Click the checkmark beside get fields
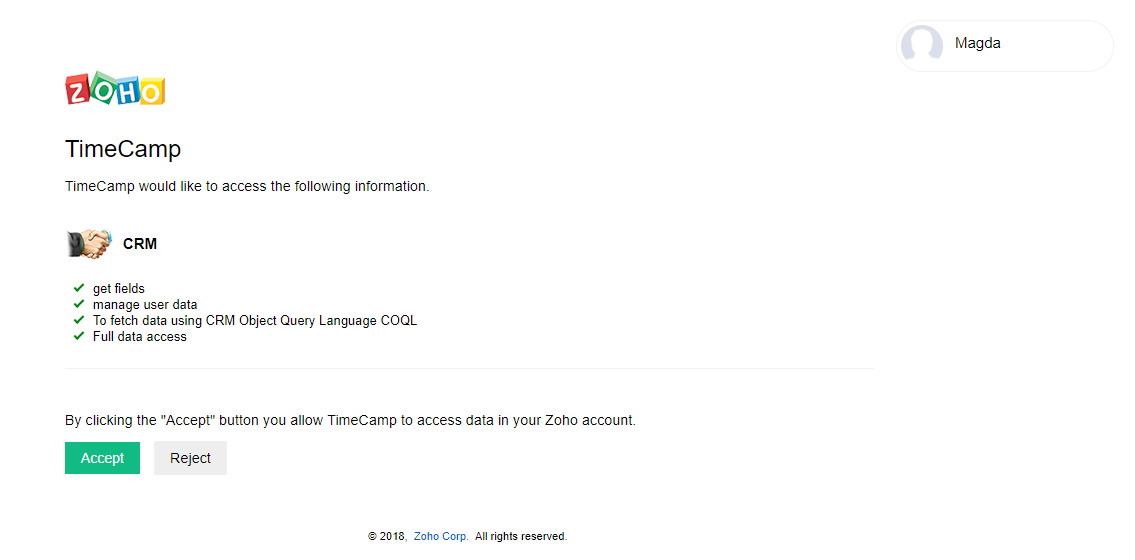 click(79, 288)
